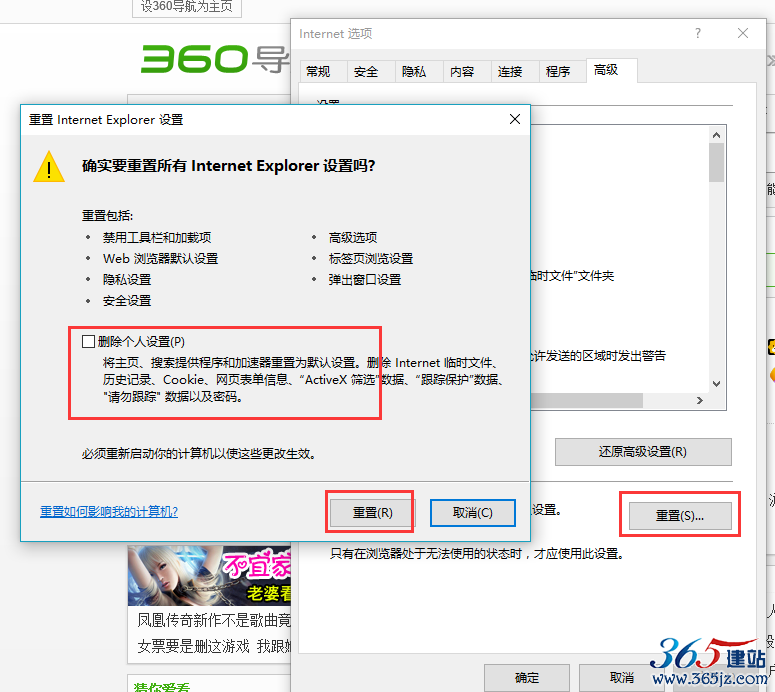Image resolution: width=775 pixels, height=692 pixels.
Task: Tick the 删除个人设置(P) checkbox
Action: [88, 342]
